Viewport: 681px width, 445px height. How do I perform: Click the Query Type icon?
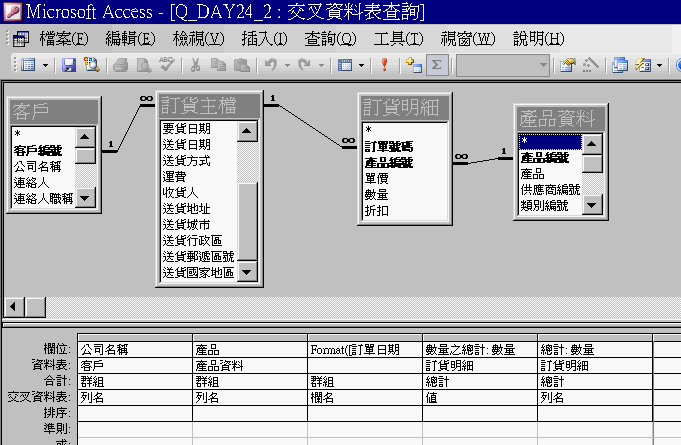click(x=345, y=65)
